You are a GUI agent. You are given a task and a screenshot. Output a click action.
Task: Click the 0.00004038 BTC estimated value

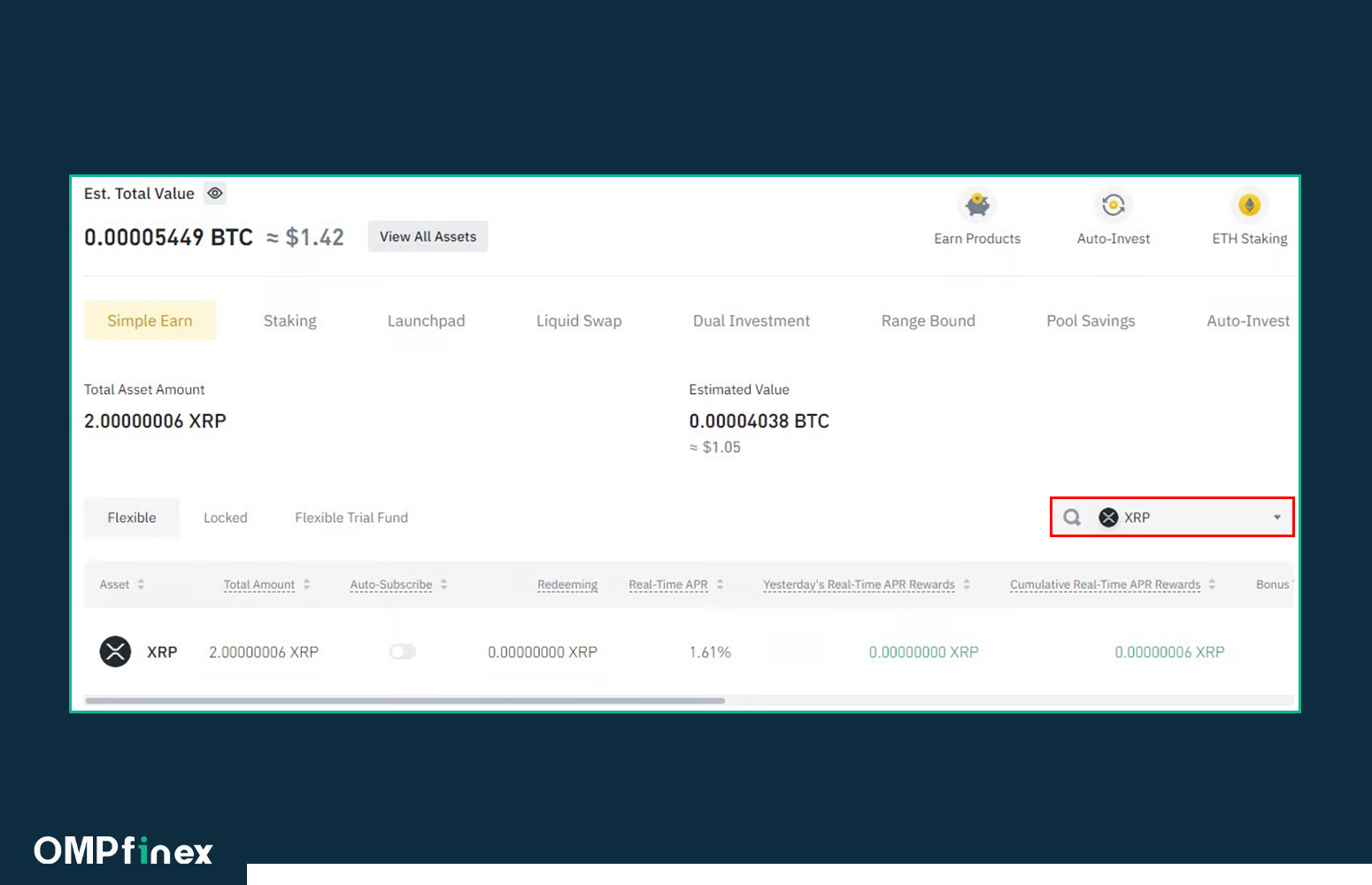759,421
